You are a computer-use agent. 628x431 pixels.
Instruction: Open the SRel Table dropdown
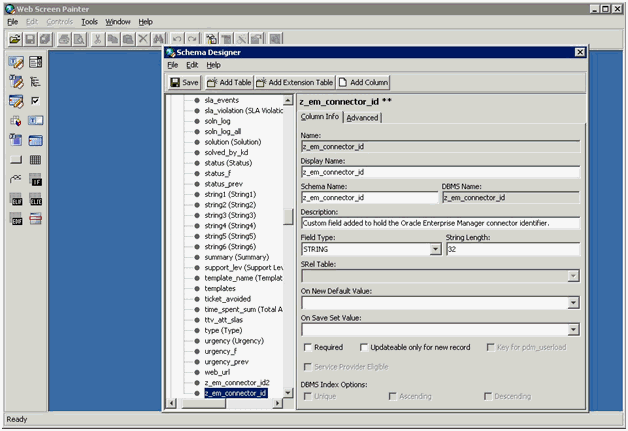point(573,276)
